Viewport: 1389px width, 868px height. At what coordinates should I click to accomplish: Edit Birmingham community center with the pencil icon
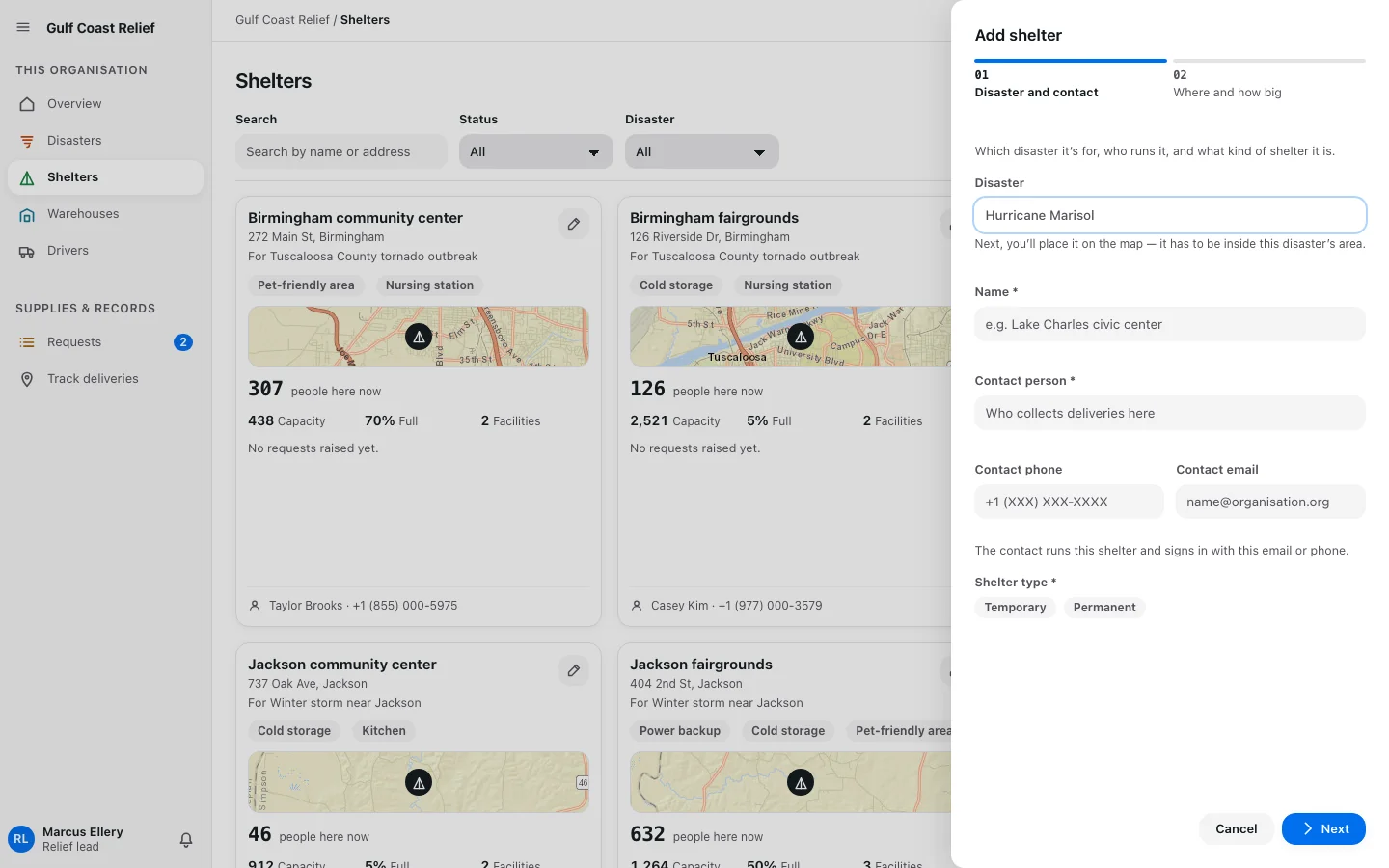[x=574, y=224]
